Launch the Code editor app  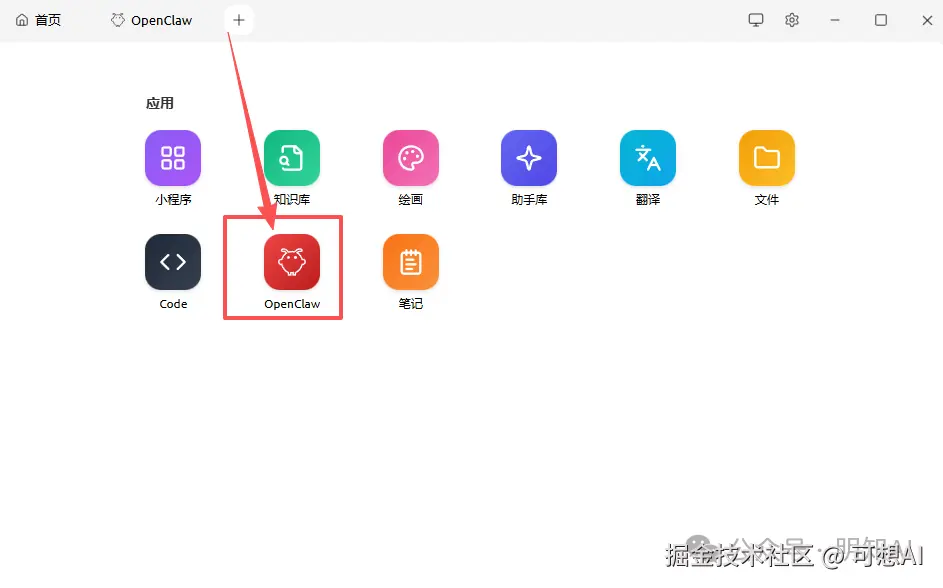[x=172, y=262]
